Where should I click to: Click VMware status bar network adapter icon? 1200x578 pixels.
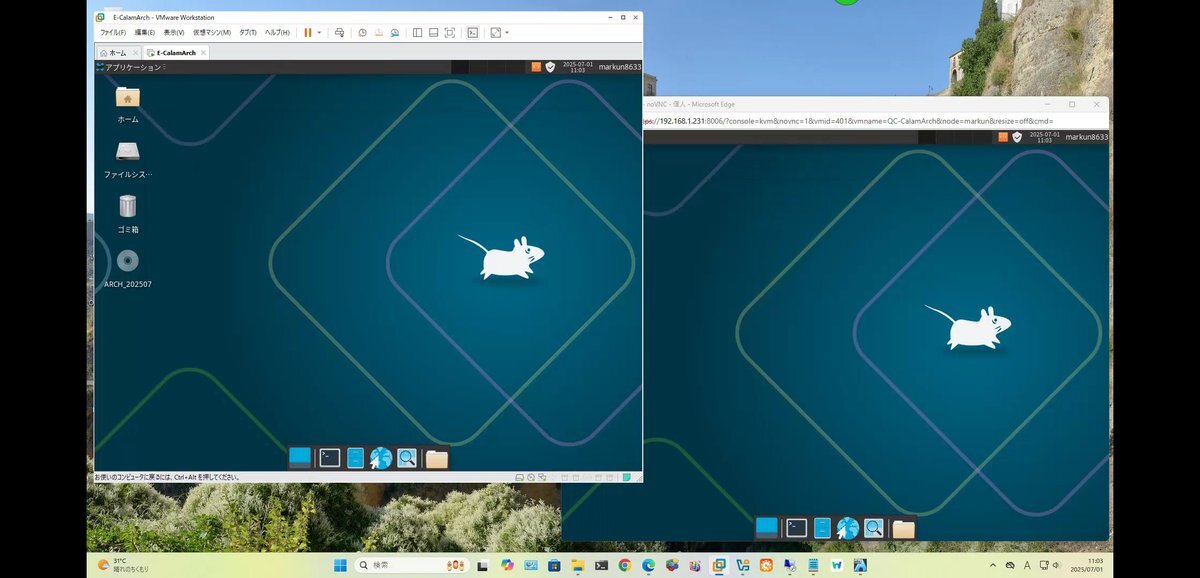(x=542, y=478)
